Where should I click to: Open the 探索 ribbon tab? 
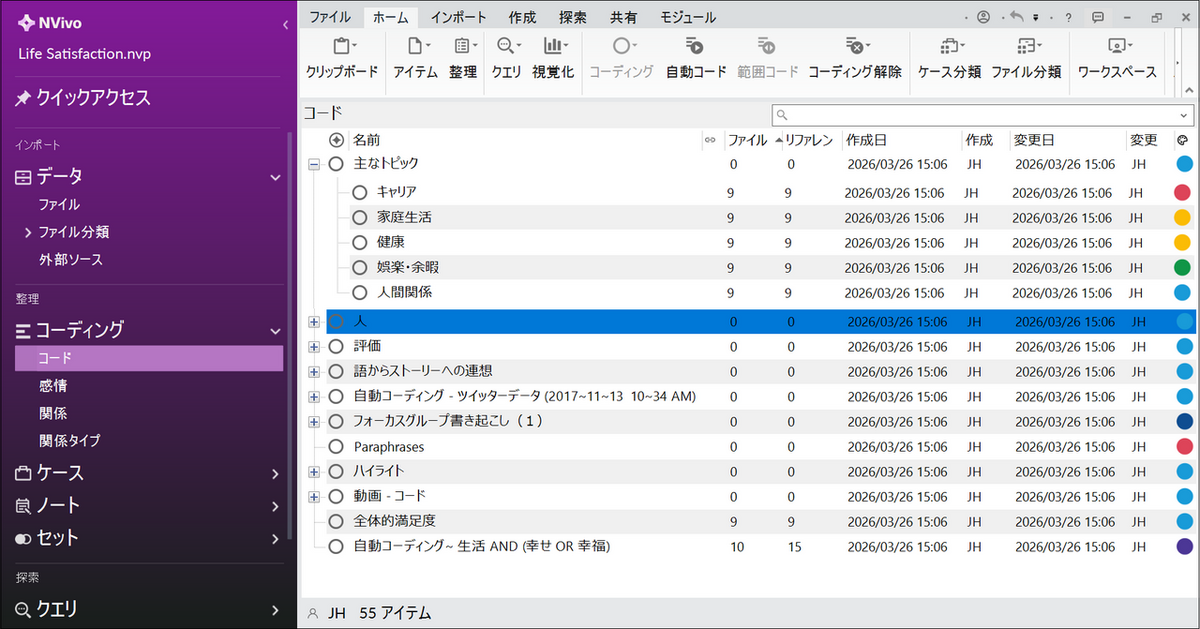573,17
